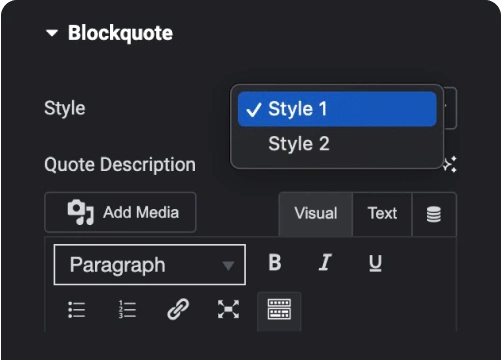
Task: Insert a bulleted list
Action: [x=77, y=310]
